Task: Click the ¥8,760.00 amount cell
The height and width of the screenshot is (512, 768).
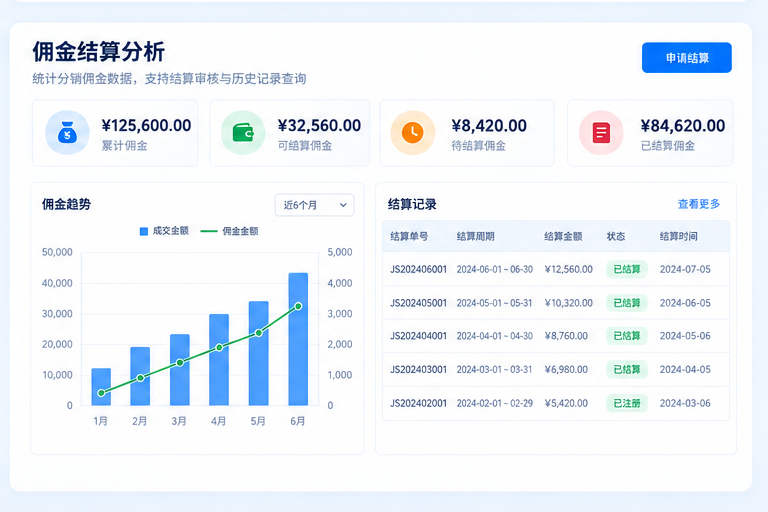Action: (566, 336)
